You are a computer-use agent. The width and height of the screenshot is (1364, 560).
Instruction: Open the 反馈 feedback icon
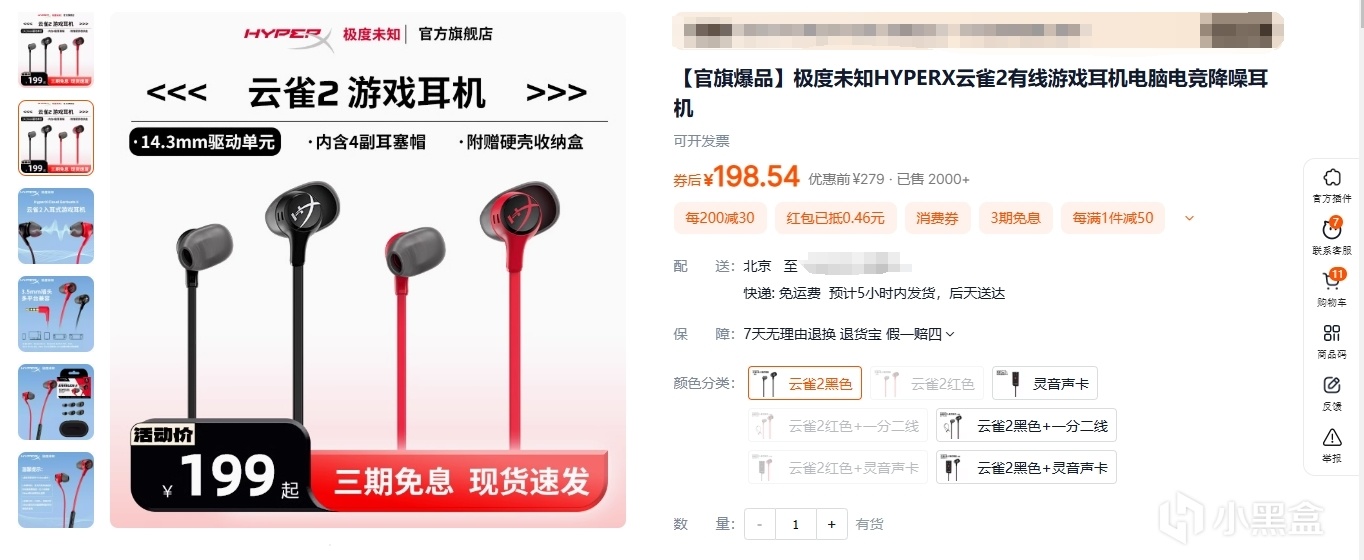click(x=1331, y=394)
